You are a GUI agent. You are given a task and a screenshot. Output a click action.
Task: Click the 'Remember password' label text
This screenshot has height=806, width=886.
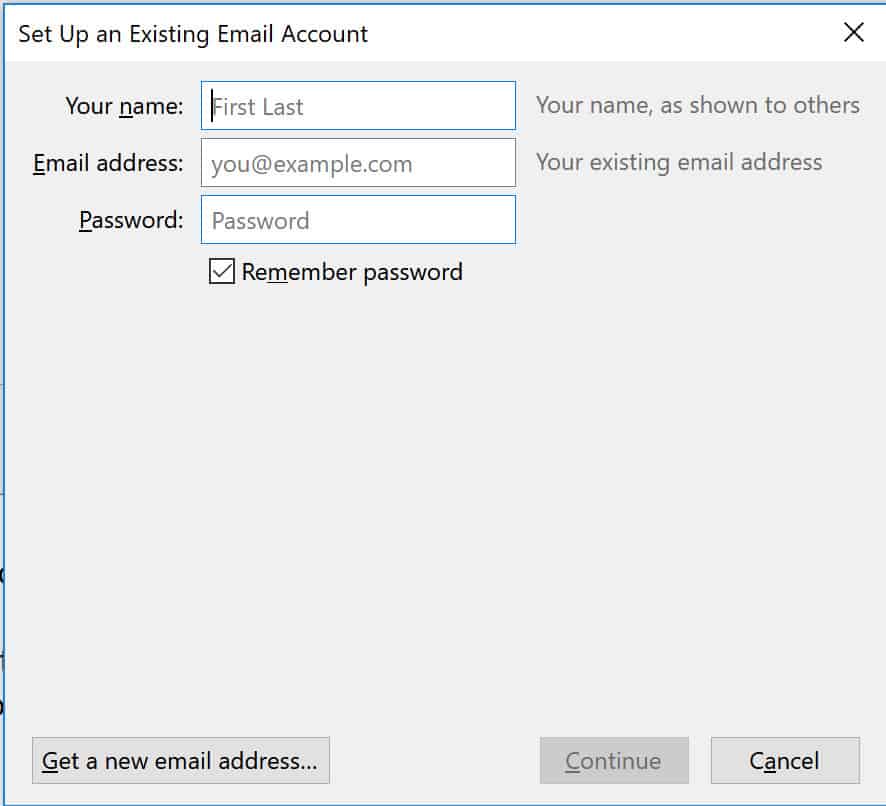pyautogui.click(x=351, y=272)
